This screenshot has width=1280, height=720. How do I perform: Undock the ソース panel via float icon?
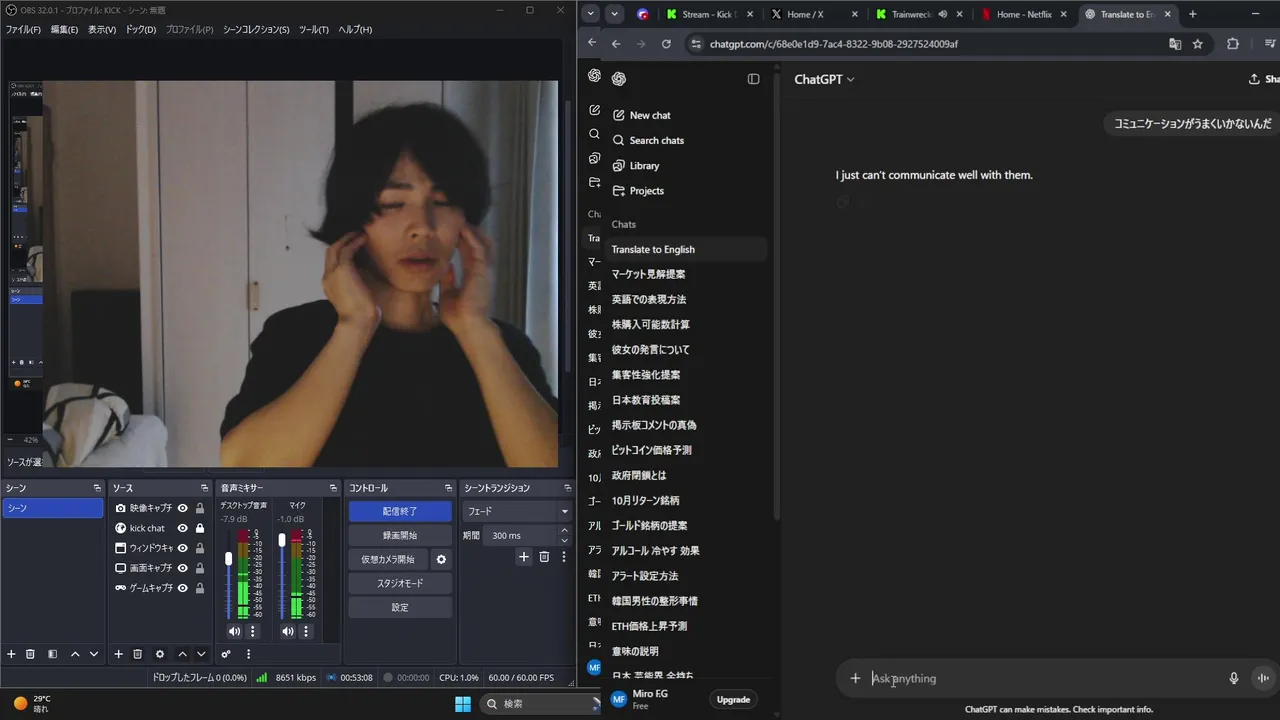pos(204,488)
